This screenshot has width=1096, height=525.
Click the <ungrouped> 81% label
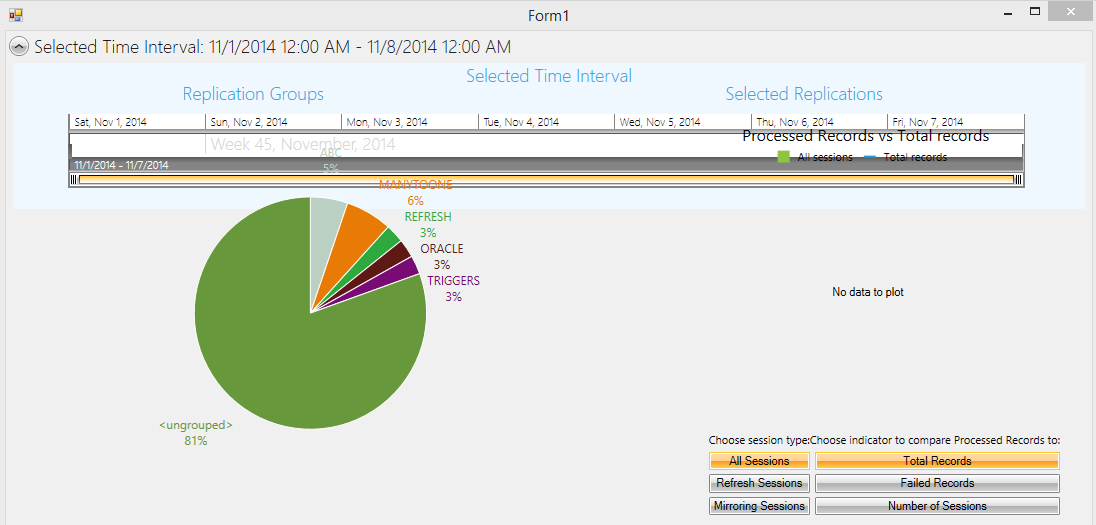point(196,433)
